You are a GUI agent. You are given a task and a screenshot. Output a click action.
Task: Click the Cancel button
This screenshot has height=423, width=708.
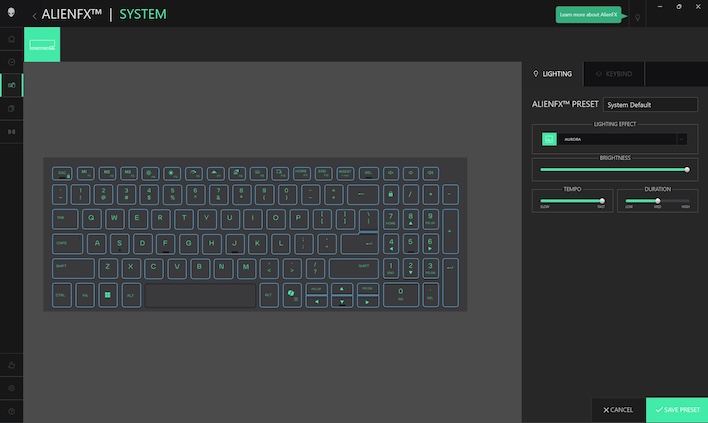[618, 410]
